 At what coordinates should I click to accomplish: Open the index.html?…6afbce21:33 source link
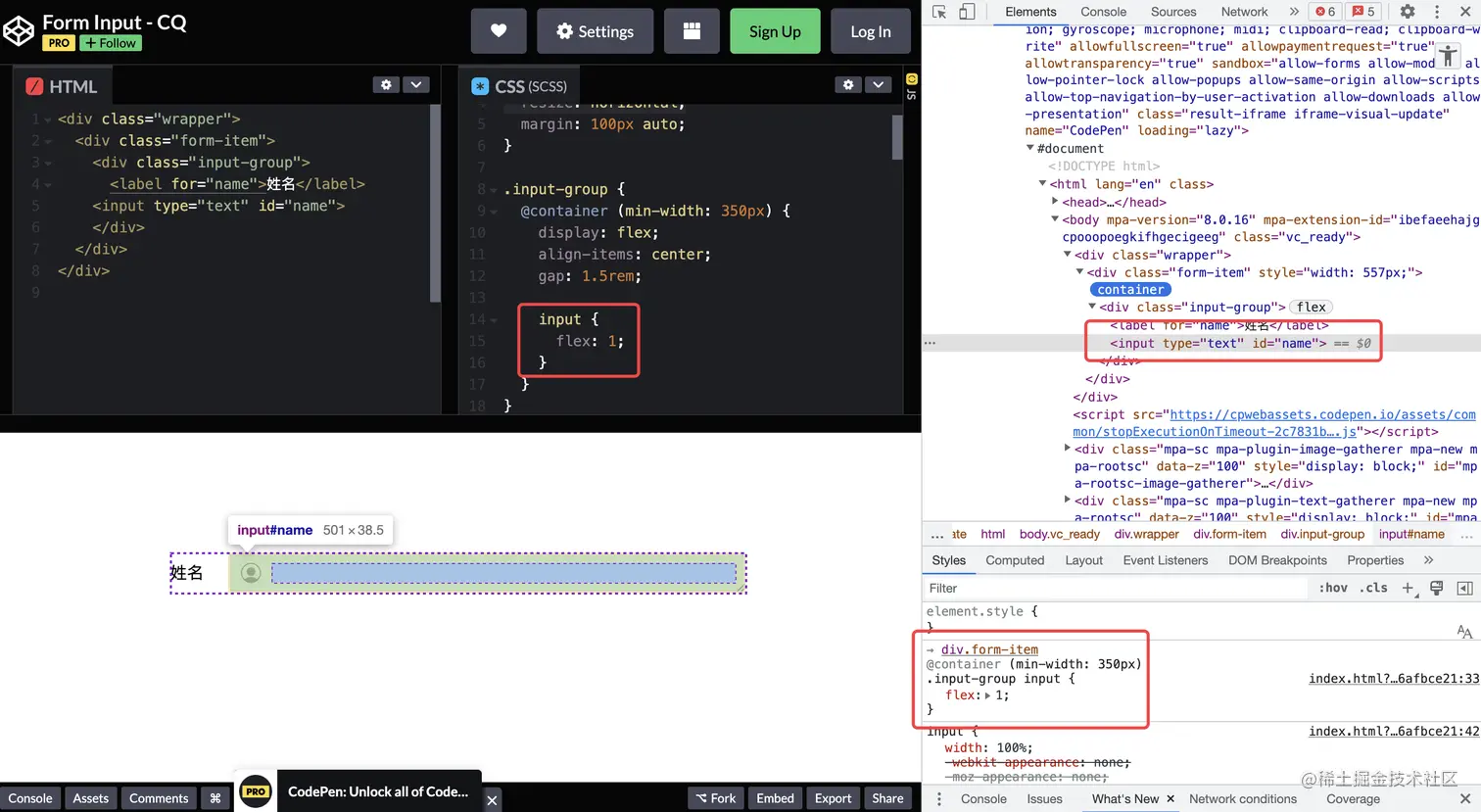(x=1394, y=679)
